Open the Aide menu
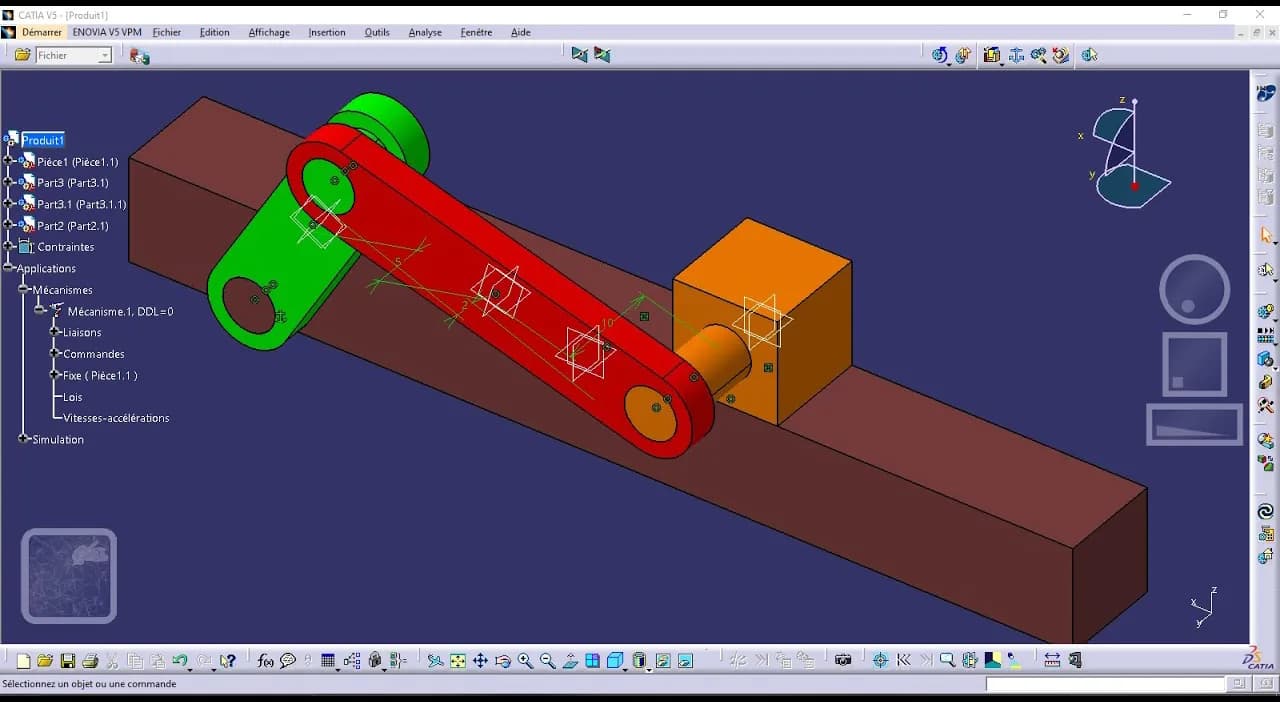Viewport: 1280px width, 702px height. (x=521, y=32)
